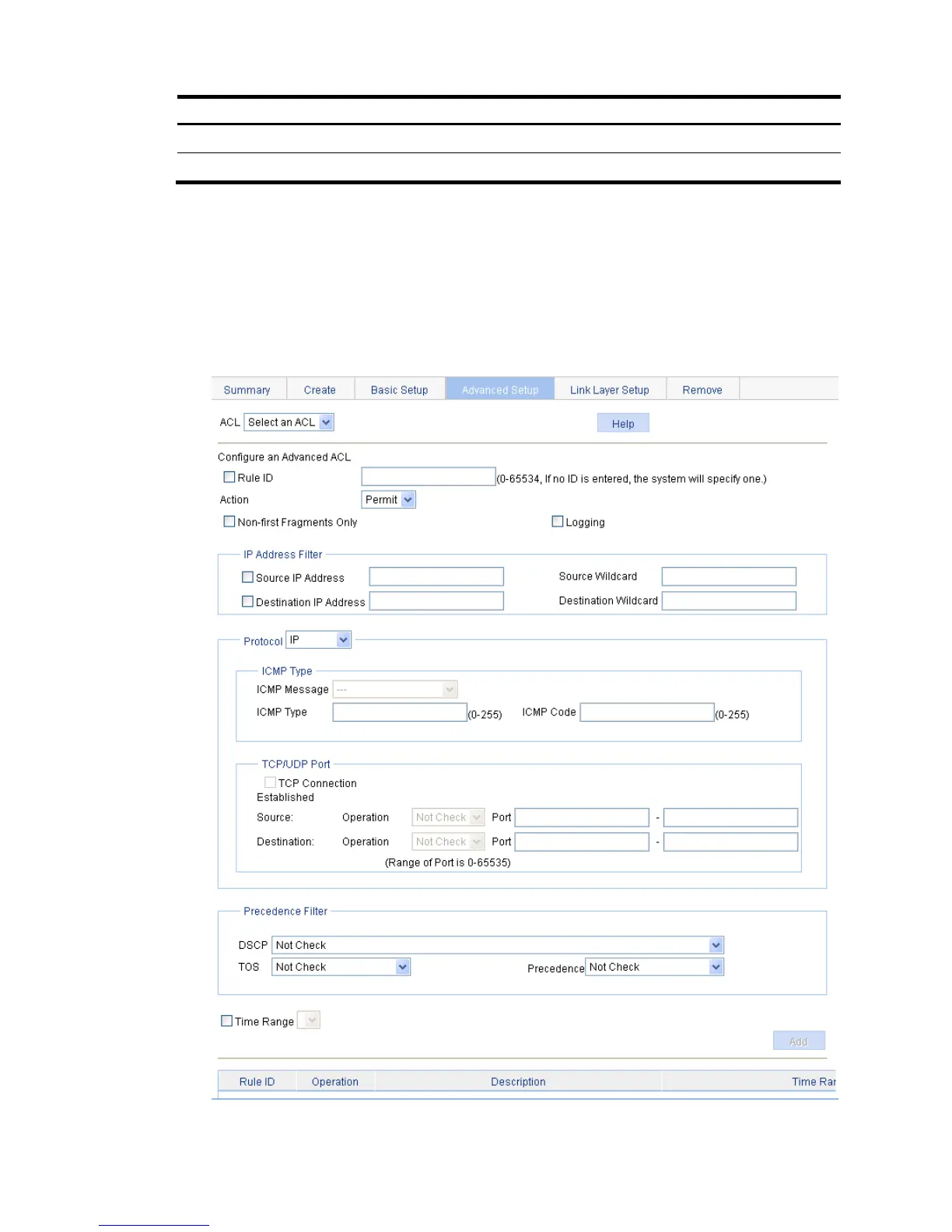
Task: Go to the Basic Setup tab
Action: click(399, 390)
